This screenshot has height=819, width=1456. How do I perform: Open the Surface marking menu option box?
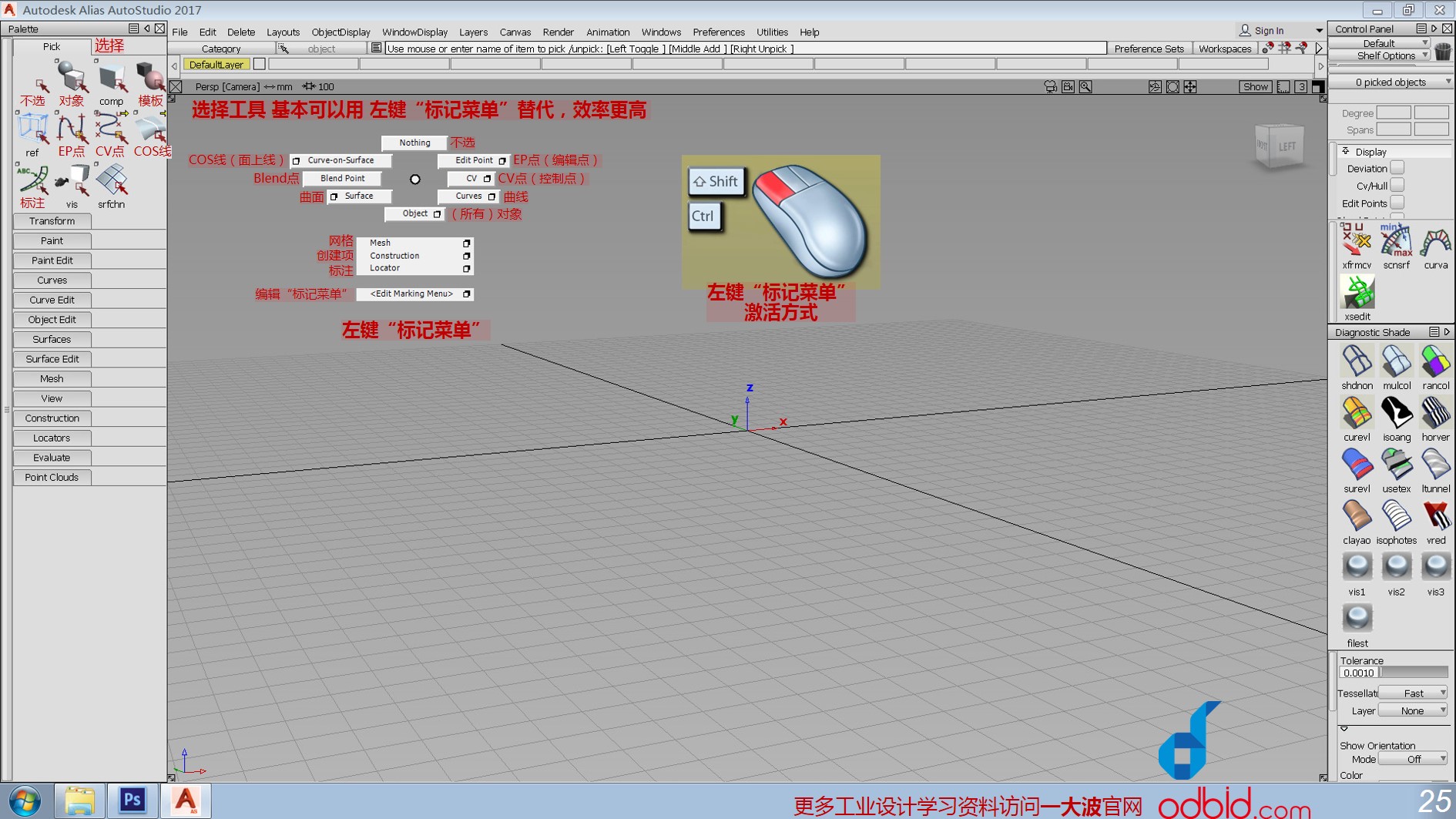coord(334,196)
